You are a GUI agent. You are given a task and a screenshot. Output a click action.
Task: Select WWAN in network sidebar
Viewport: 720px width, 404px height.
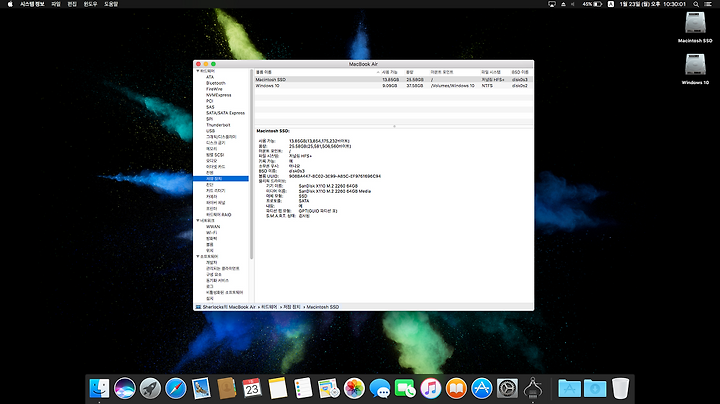click(213, 227)
